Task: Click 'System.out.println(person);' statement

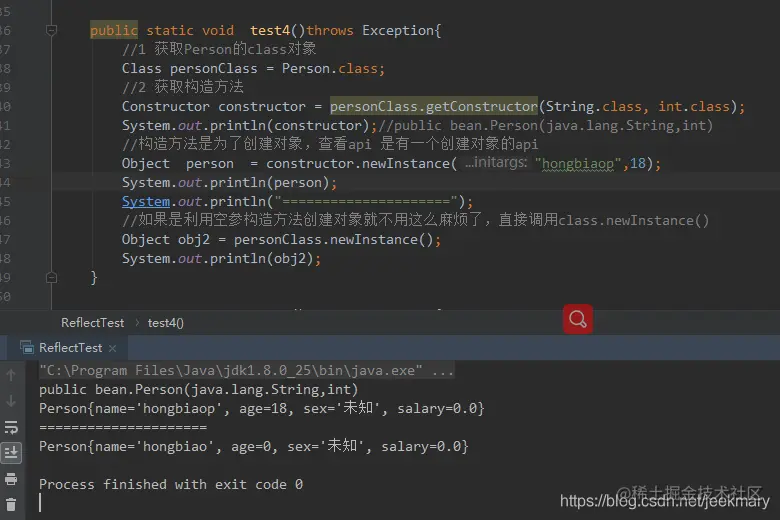Action: point(229,183)
